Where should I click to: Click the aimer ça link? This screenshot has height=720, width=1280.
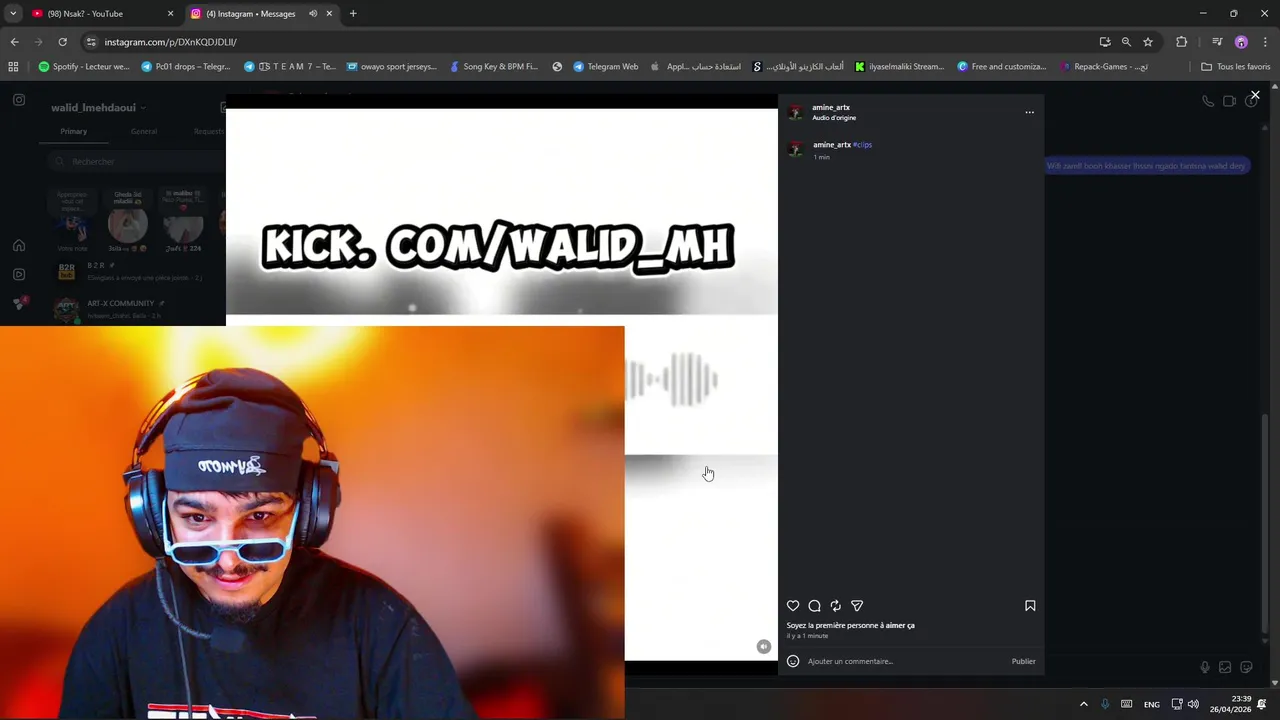coord(900,625)
